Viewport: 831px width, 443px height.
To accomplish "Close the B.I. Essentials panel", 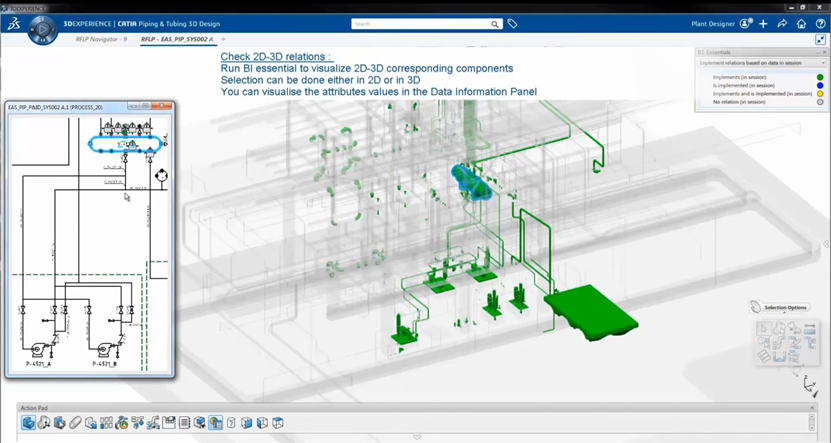I will click(x=824, y=52).
